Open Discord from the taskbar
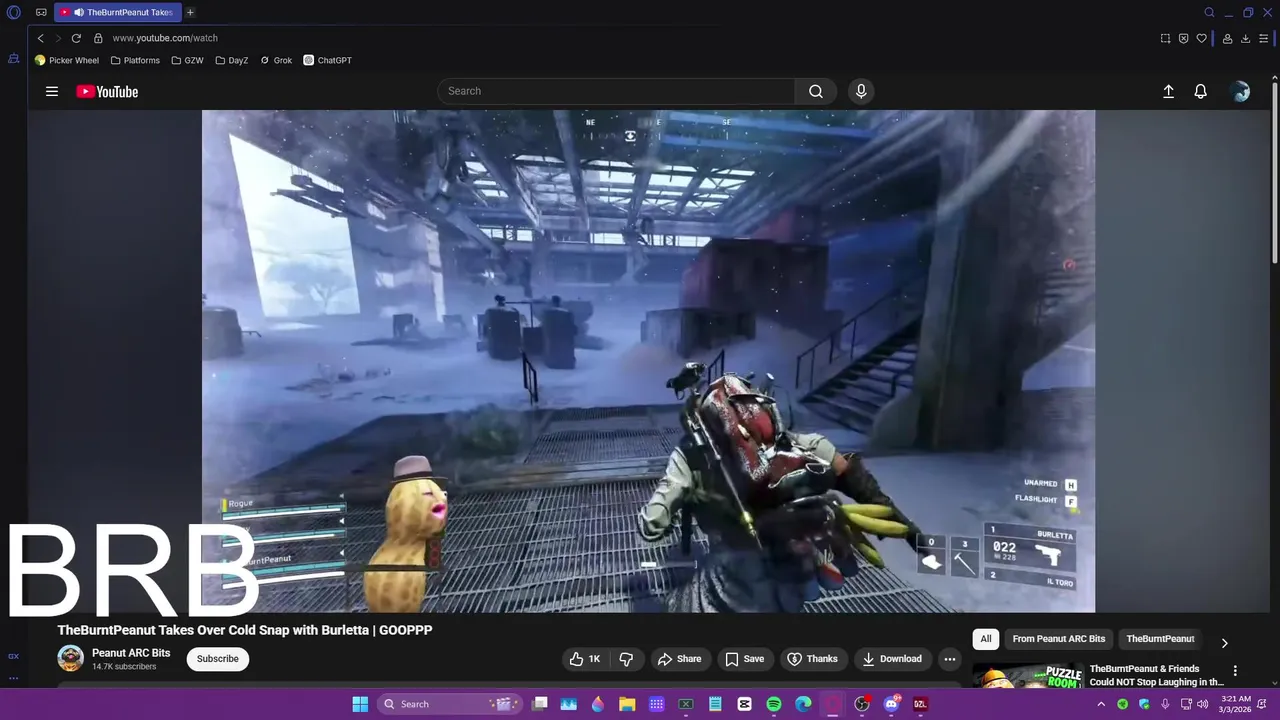This screenshot has height=720, width=1280. tap(891, 704)
